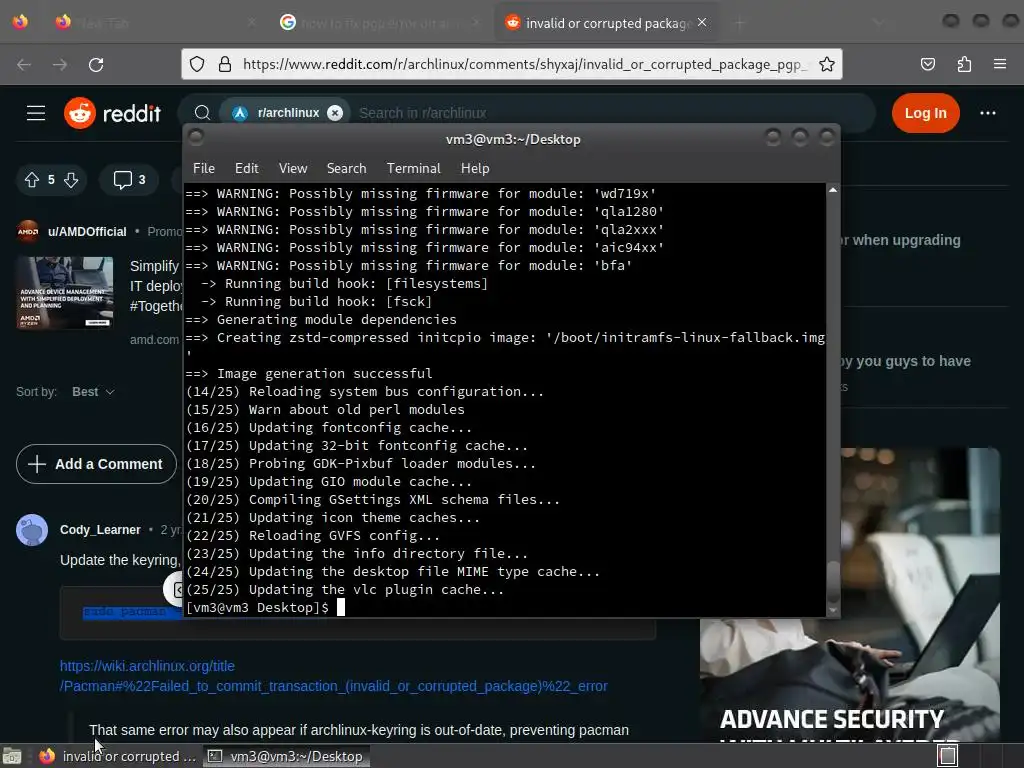This screenshot has height=768, width=1024.
Task: Remove the r/archlinux search filter
Action: tap(335, 113)
